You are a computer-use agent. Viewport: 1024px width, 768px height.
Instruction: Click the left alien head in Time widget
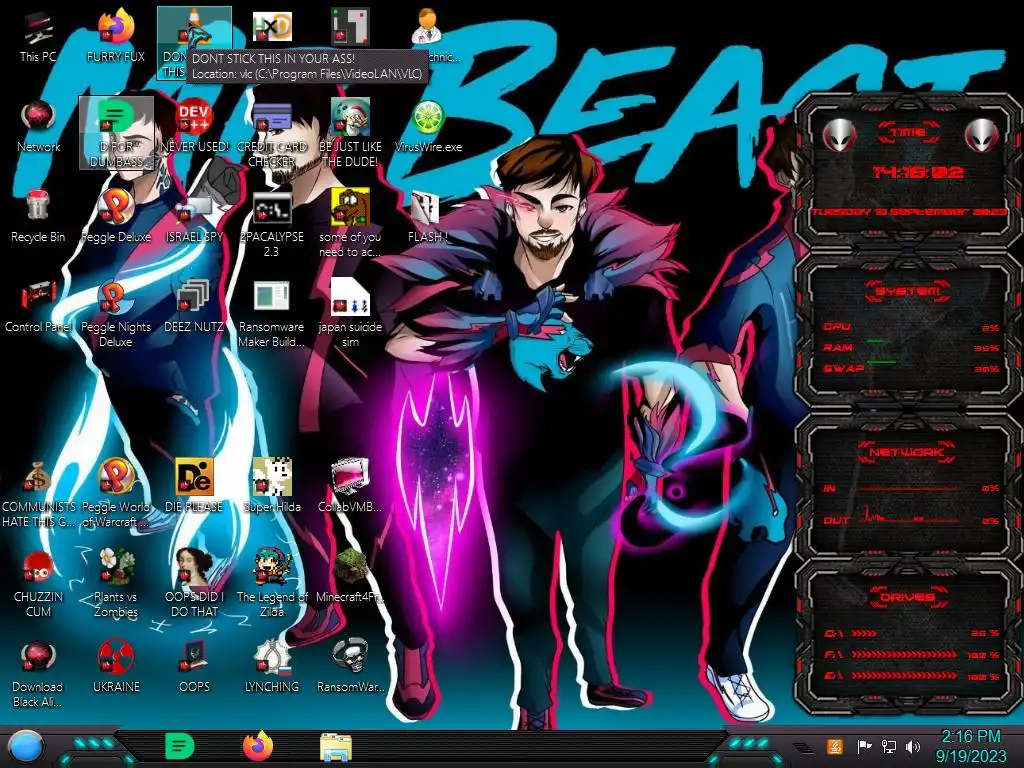click(x=839, y=136)
